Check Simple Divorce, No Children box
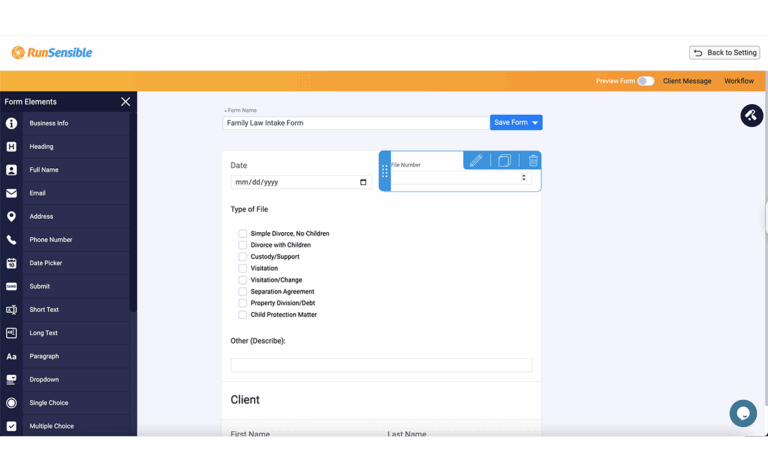 [x=242, y=234]
